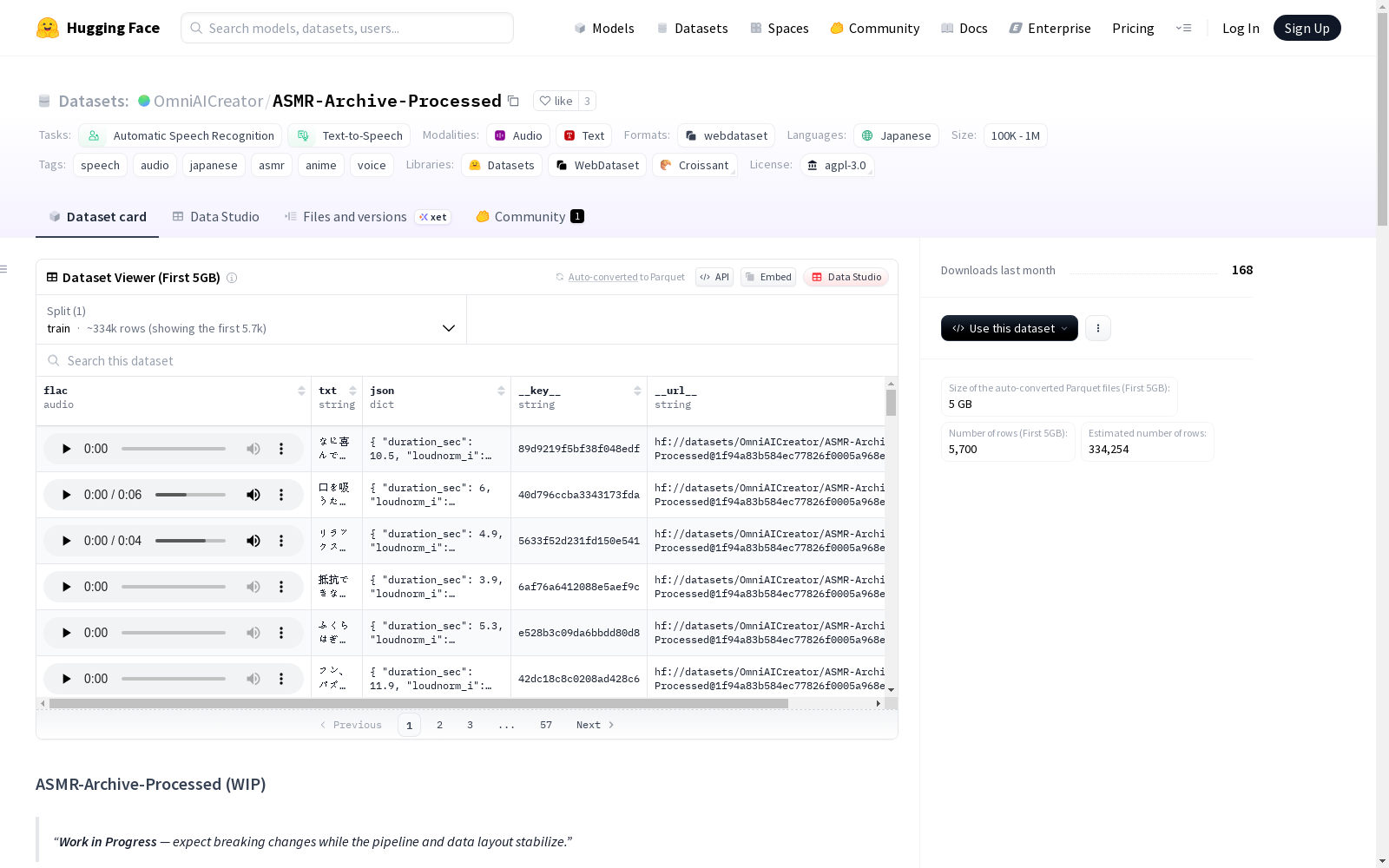
Task: Open audio options for row 6af76a6412088e5aef9c
Action: tap(281, 587)
